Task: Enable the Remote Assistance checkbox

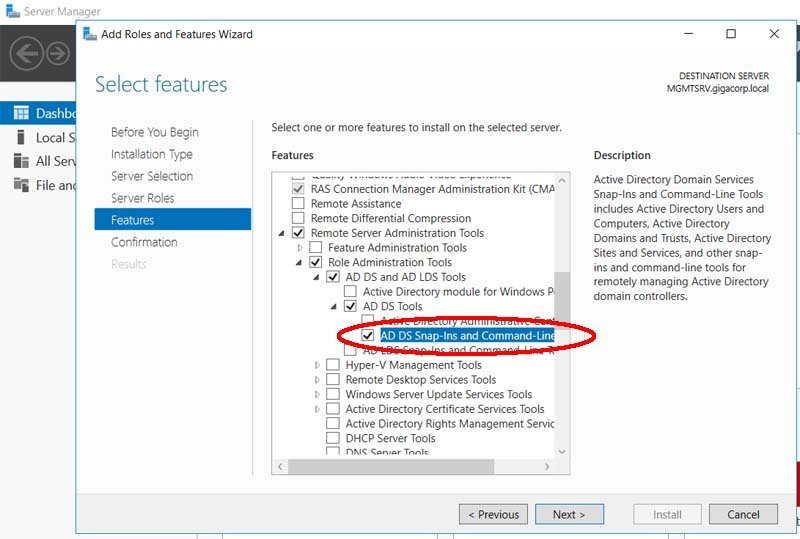Action: pyautogui.click(x=298, y=203)
